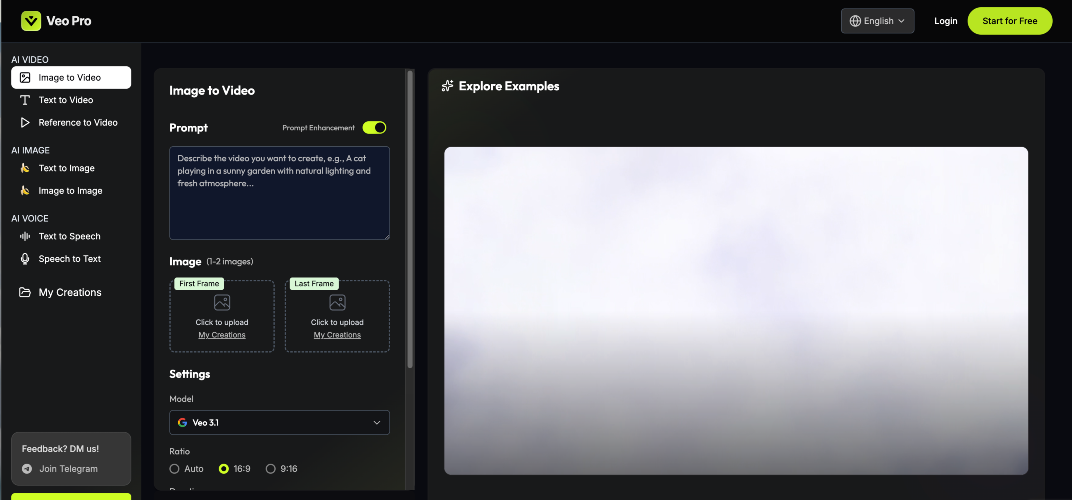Click the Reference to Video play icon
The height and width of the screenshot is (500, 1072).
pos(25,122)
